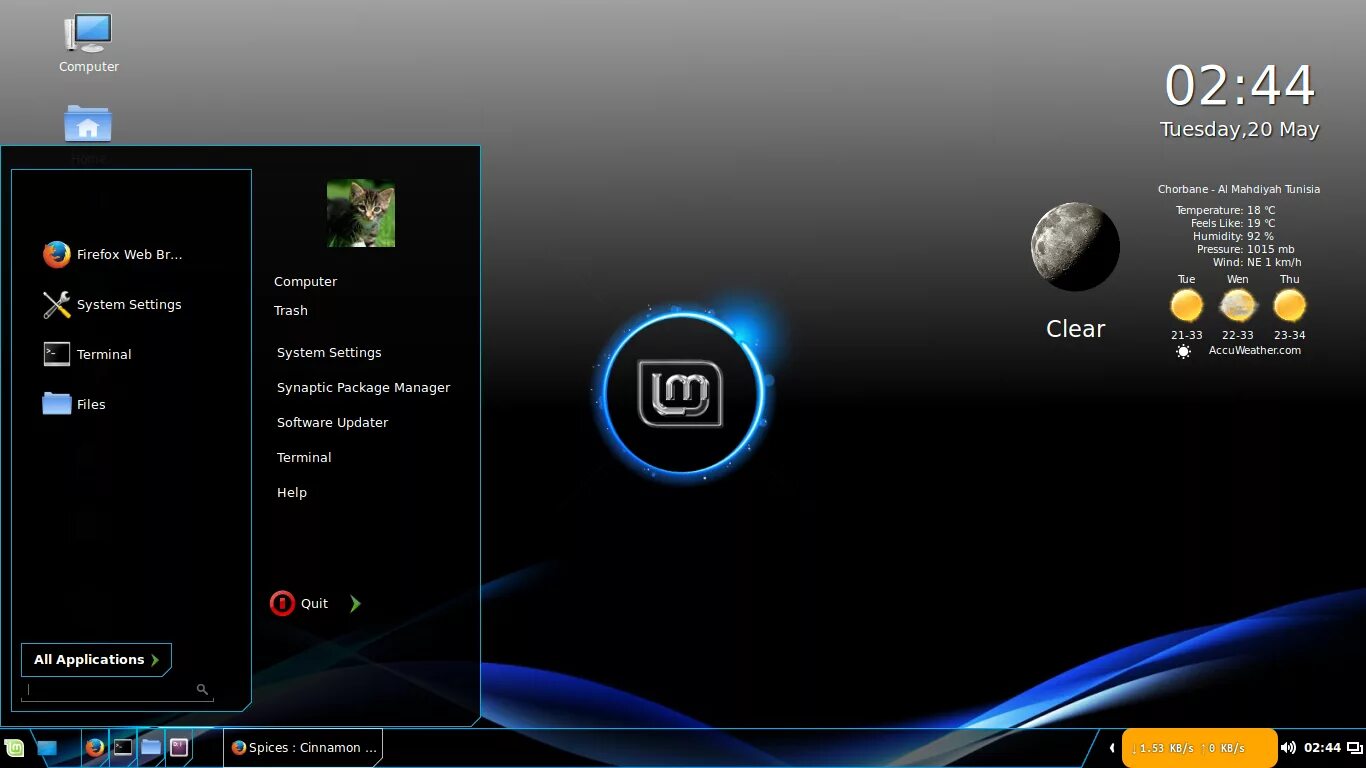Click the Chorbane - Al Mahdiyah Tunisia location

pyautogui.click(x=1239, y=189)
